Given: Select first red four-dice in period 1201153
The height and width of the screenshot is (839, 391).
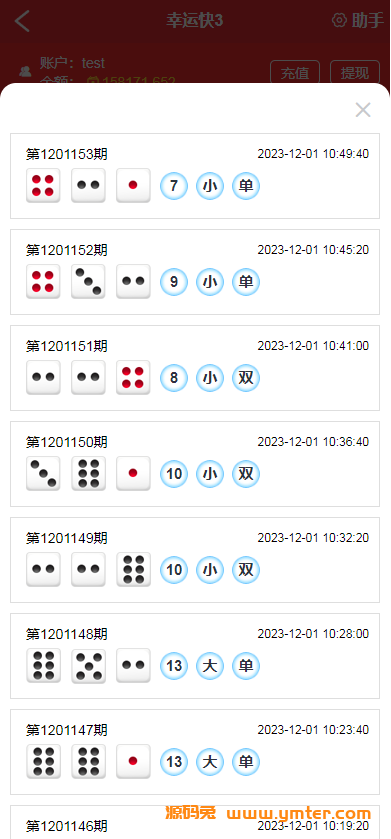Looking at the screenshot, I should tap(43, 186).
